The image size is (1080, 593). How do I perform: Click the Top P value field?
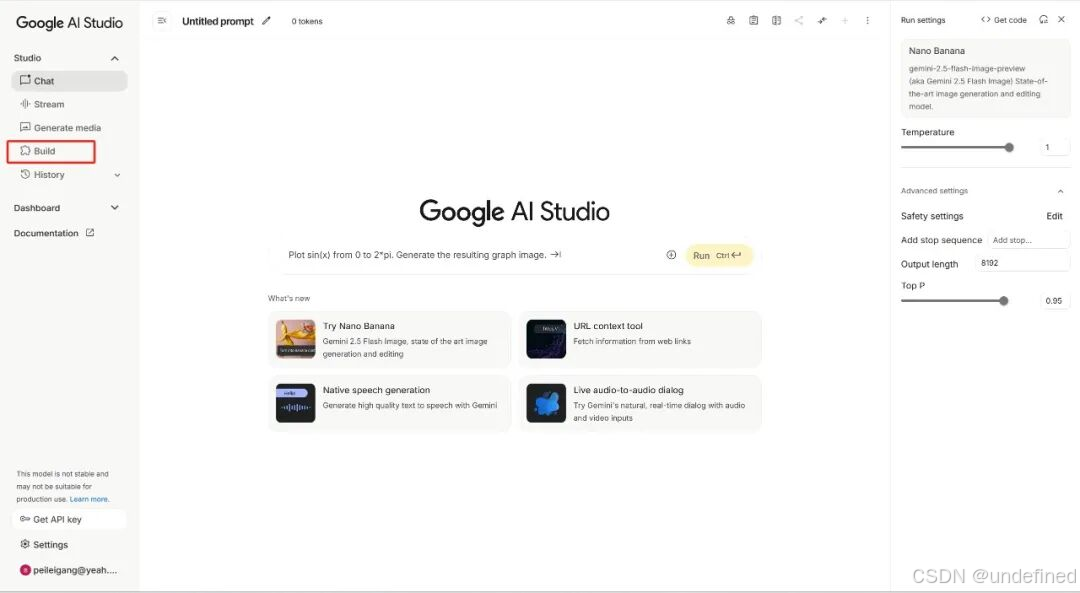click(1054, 301)
